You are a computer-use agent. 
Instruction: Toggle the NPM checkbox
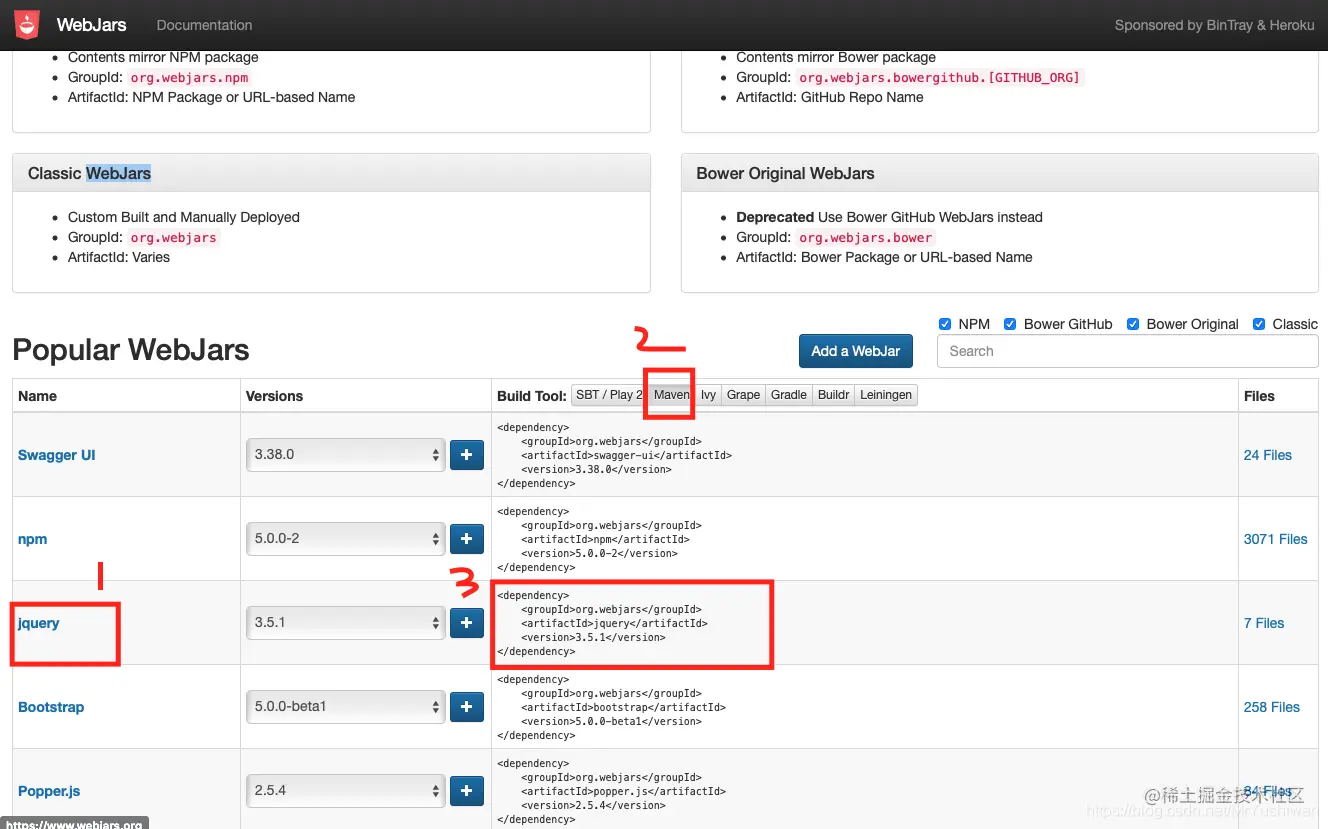click(945, 324)
